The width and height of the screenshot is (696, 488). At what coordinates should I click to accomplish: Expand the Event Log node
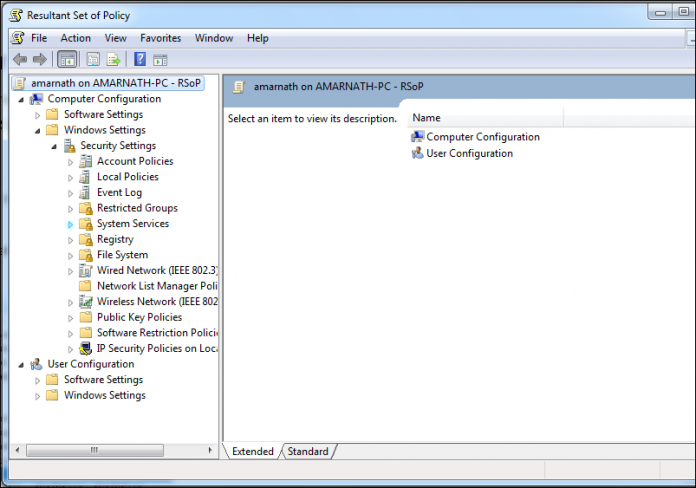(x=70, y=193)
